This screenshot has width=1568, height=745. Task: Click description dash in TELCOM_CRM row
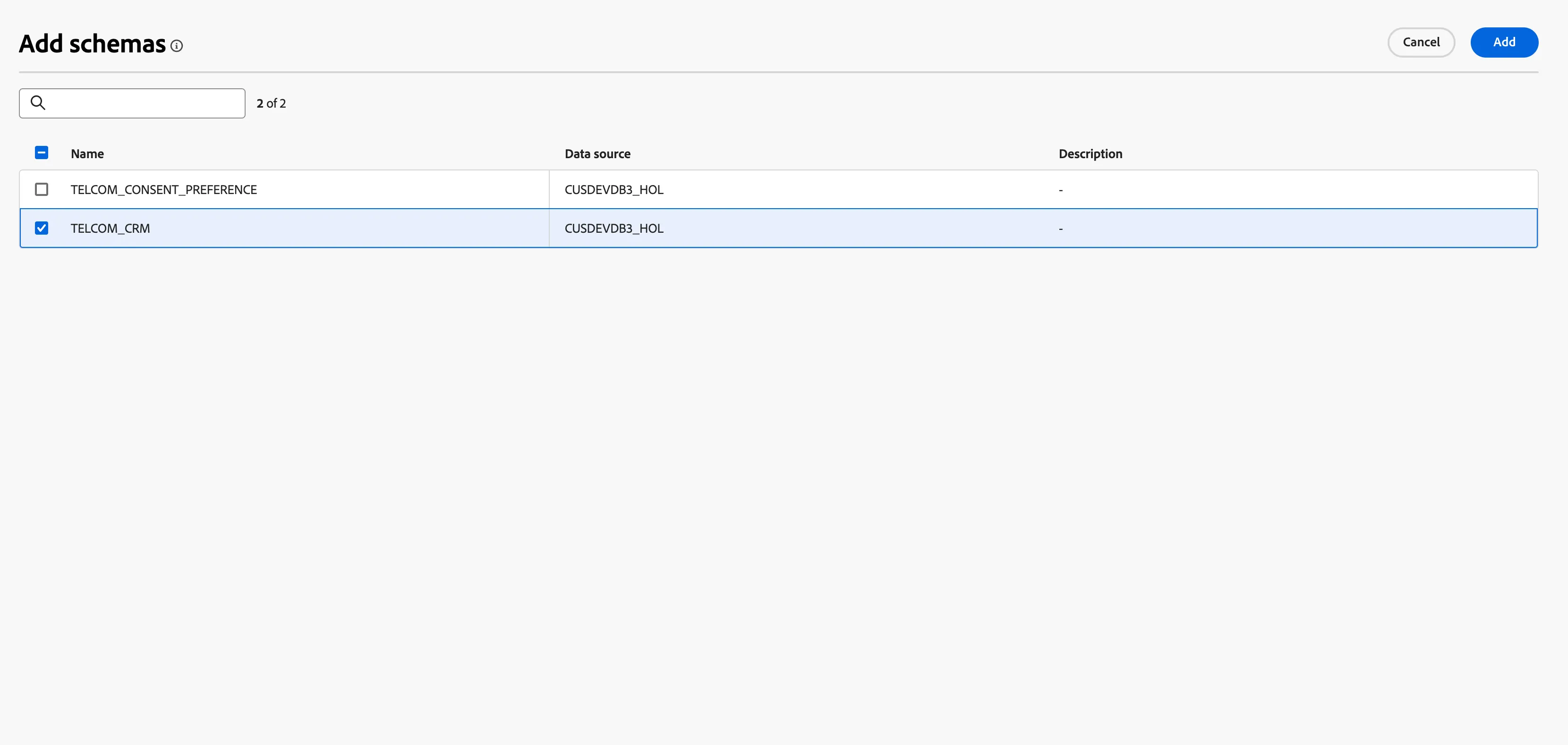(x=1060, y=229)
